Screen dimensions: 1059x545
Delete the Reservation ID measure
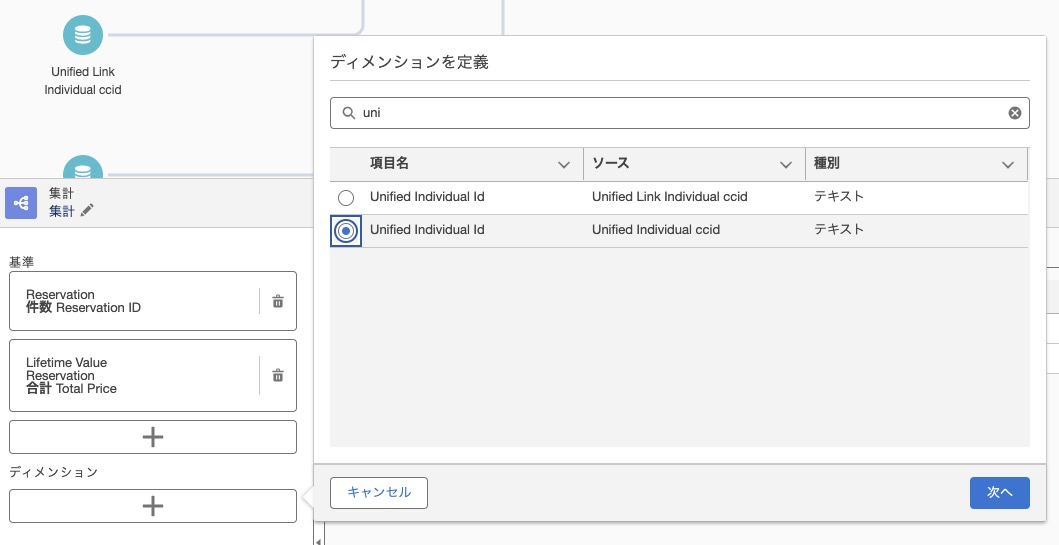coord(278,301)
